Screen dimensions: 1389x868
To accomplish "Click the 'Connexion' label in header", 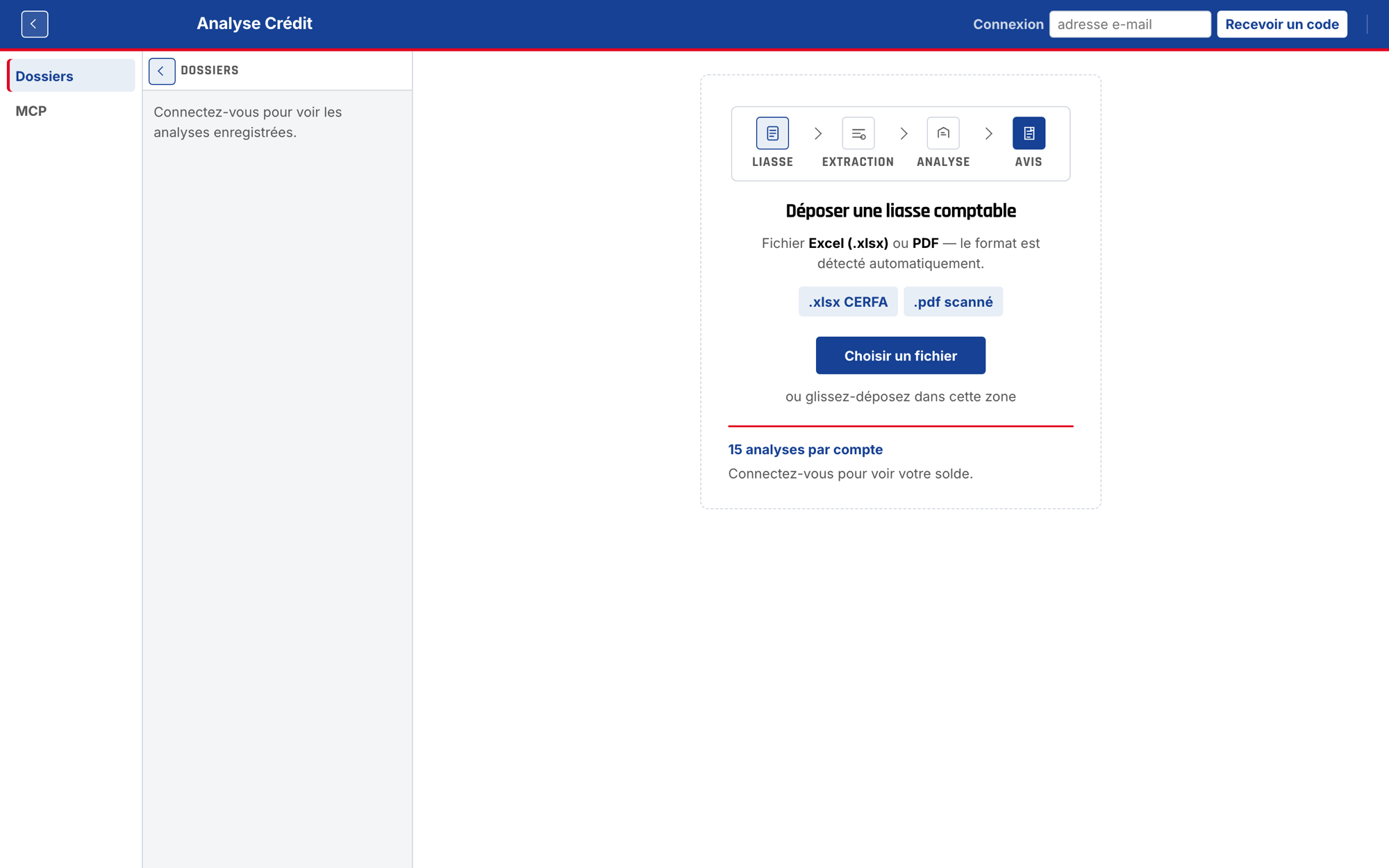I will point(1008,24).
